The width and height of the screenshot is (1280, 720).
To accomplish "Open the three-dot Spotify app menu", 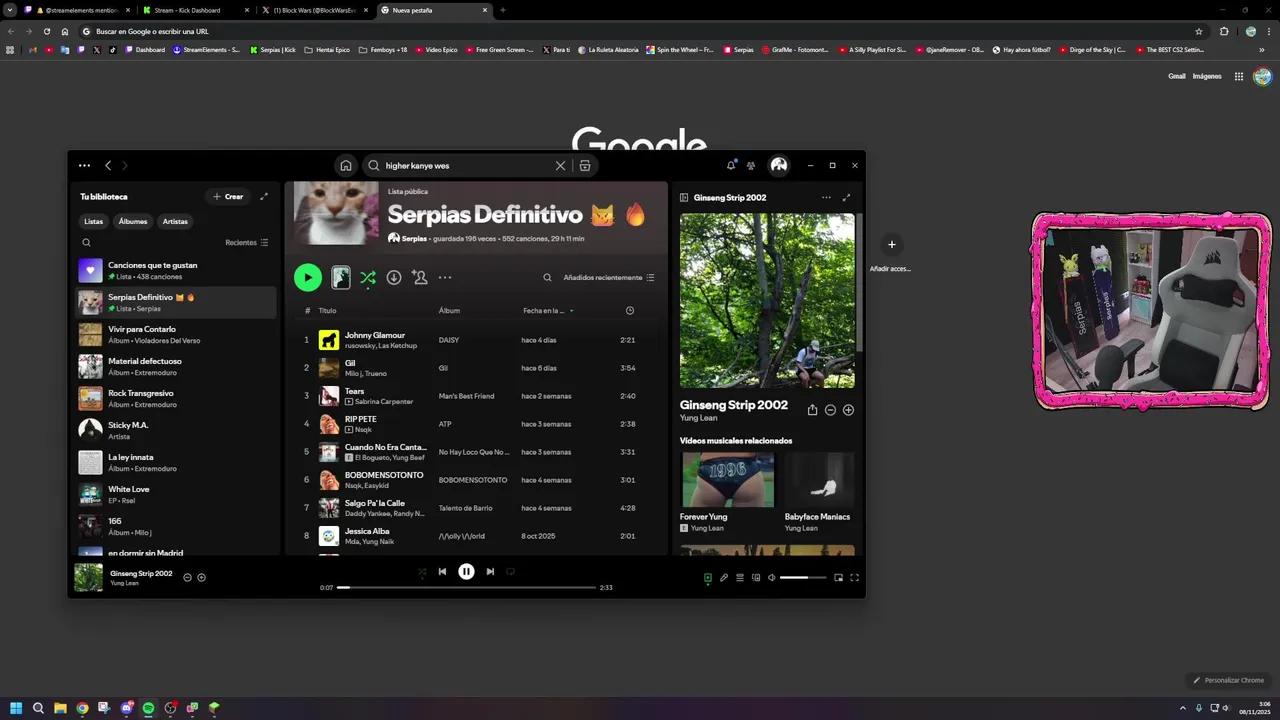I will tap(84, 166).
